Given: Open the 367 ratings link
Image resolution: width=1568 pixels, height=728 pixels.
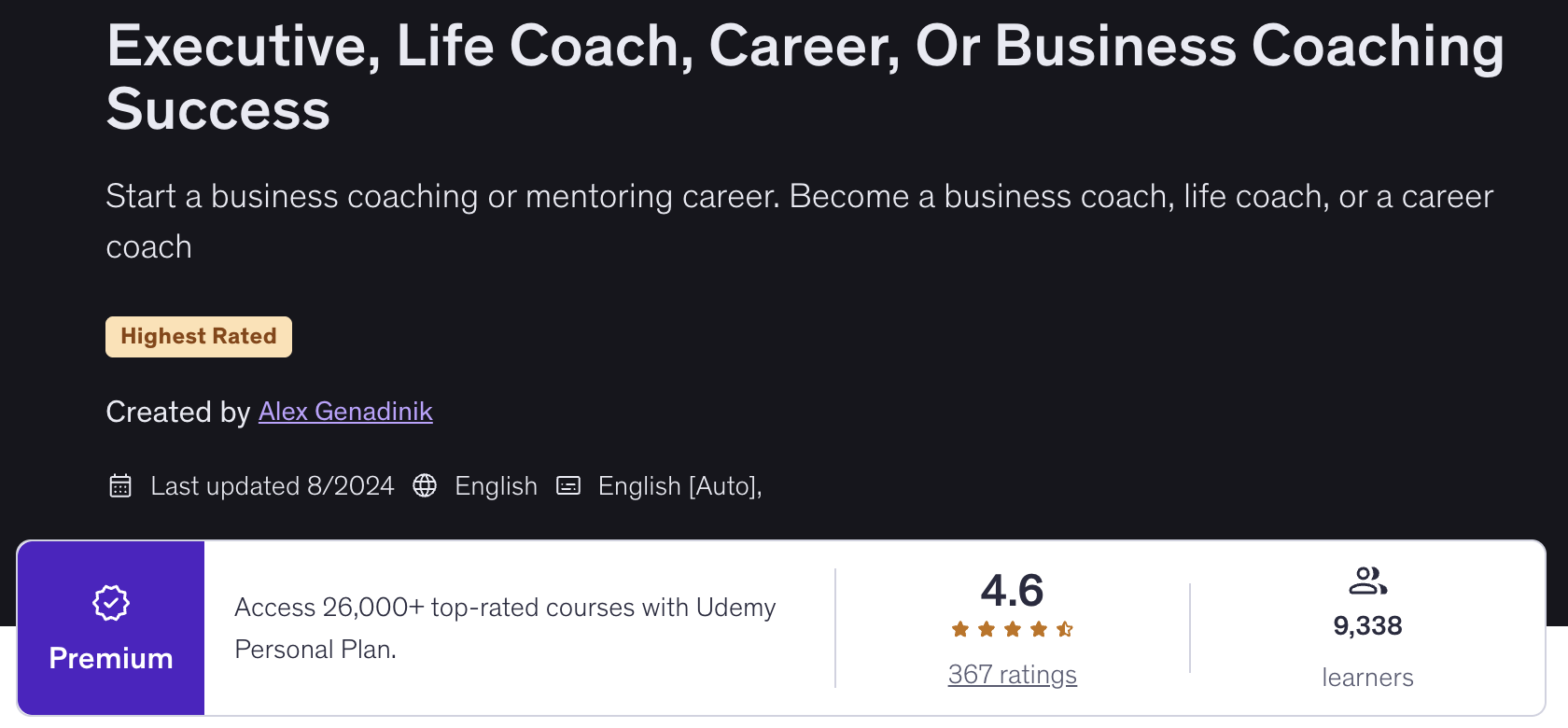Looking at the screenshot, I should point(1013,675).
